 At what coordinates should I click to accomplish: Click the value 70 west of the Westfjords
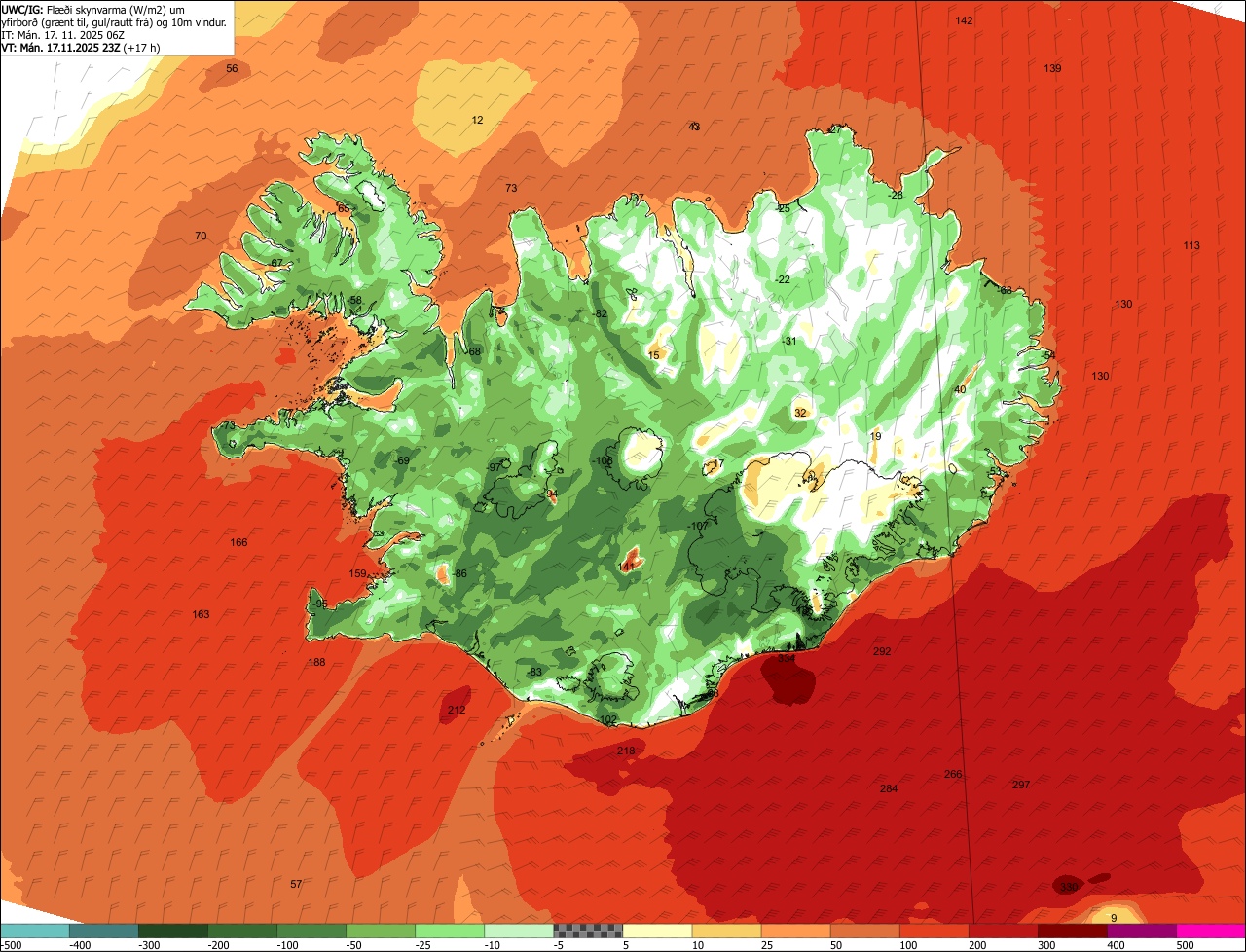(x=201, y=236)
